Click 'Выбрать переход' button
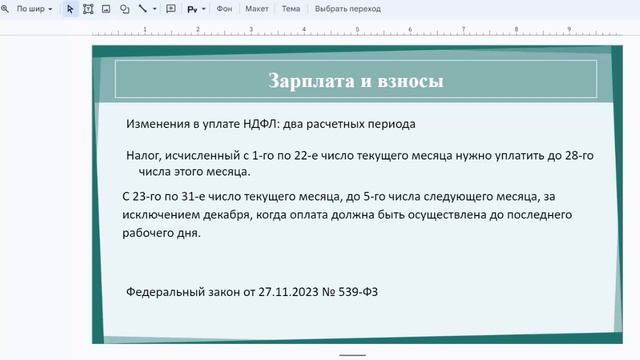This screenshot has height=360, width=640. 348,9
